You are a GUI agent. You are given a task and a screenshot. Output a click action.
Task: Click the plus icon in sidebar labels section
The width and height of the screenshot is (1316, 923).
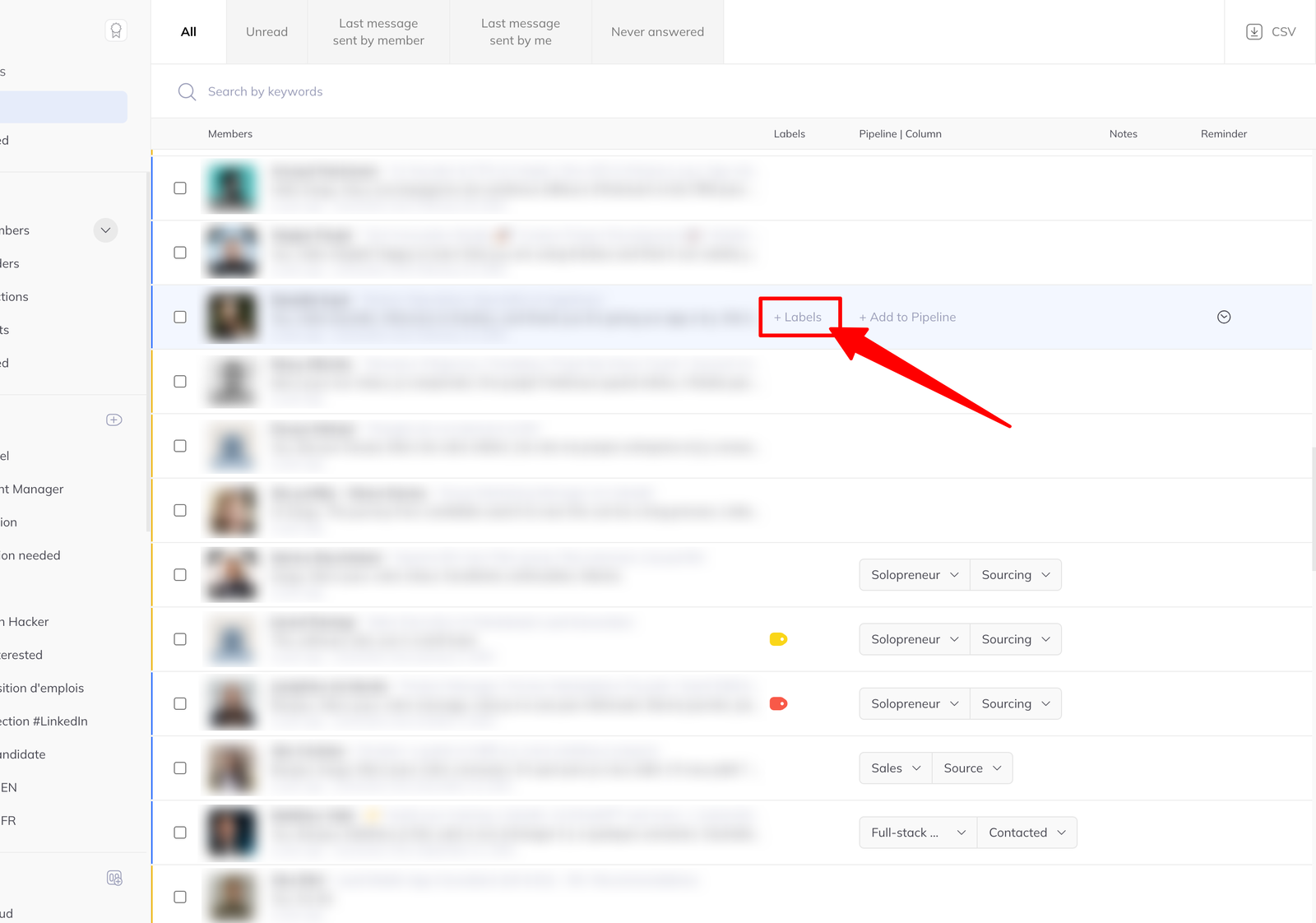pos(114,420)
